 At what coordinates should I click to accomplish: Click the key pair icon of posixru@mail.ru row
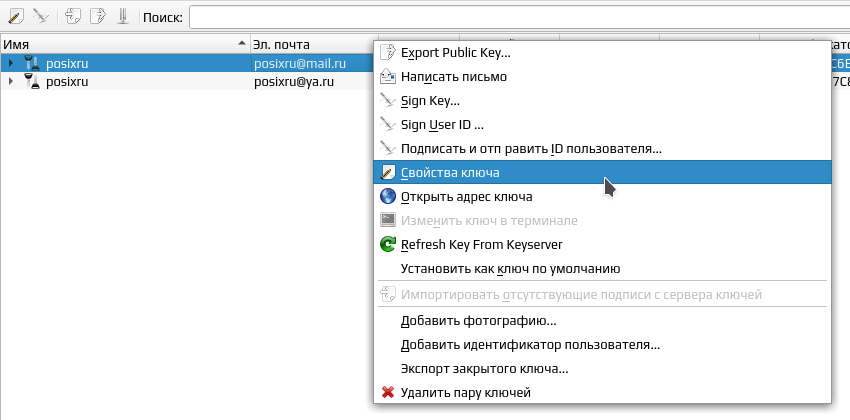(32, 64)
